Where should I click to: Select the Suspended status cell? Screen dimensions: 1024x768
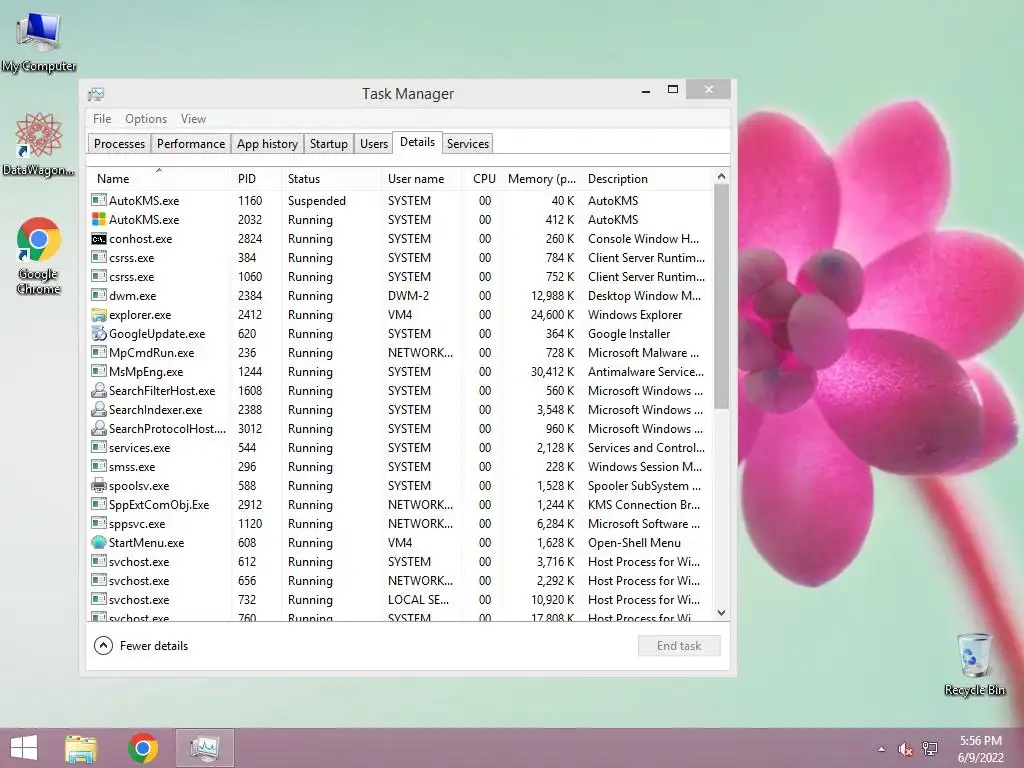pos(317,200)
